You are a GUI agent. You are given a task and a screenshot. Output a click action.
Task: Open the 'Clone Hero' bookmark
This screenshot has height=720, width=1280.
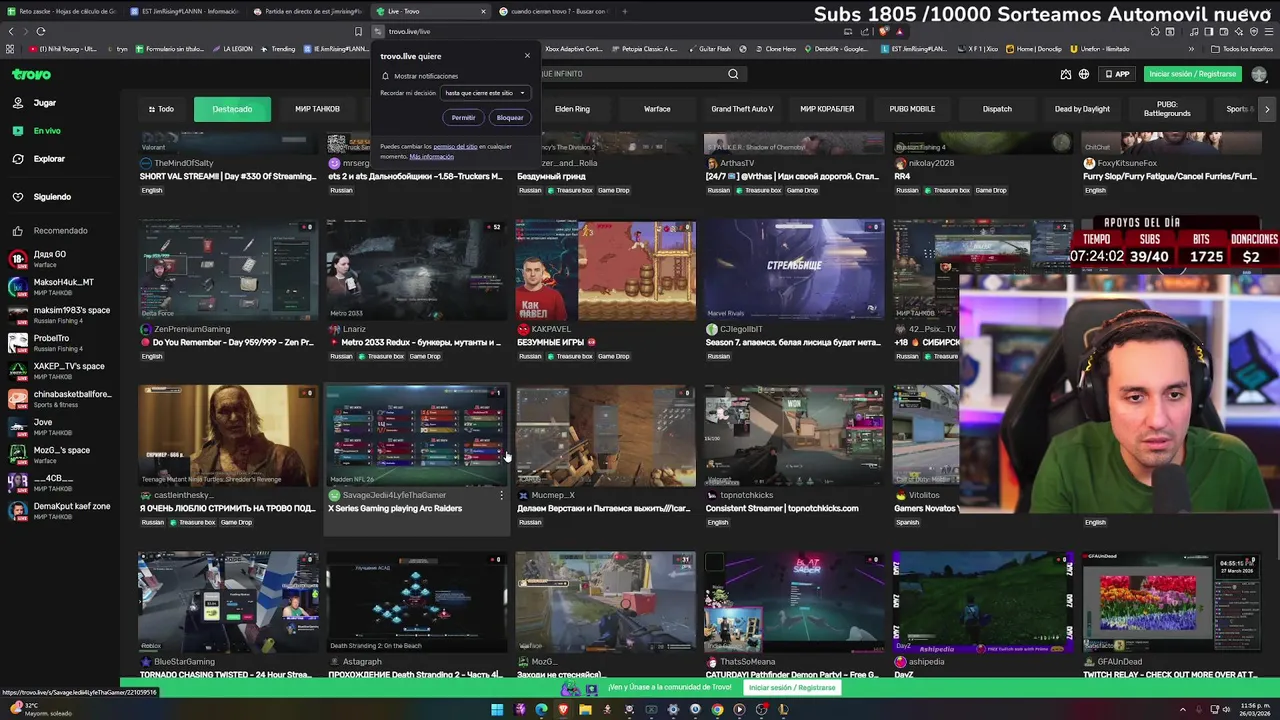pos(775,49)
